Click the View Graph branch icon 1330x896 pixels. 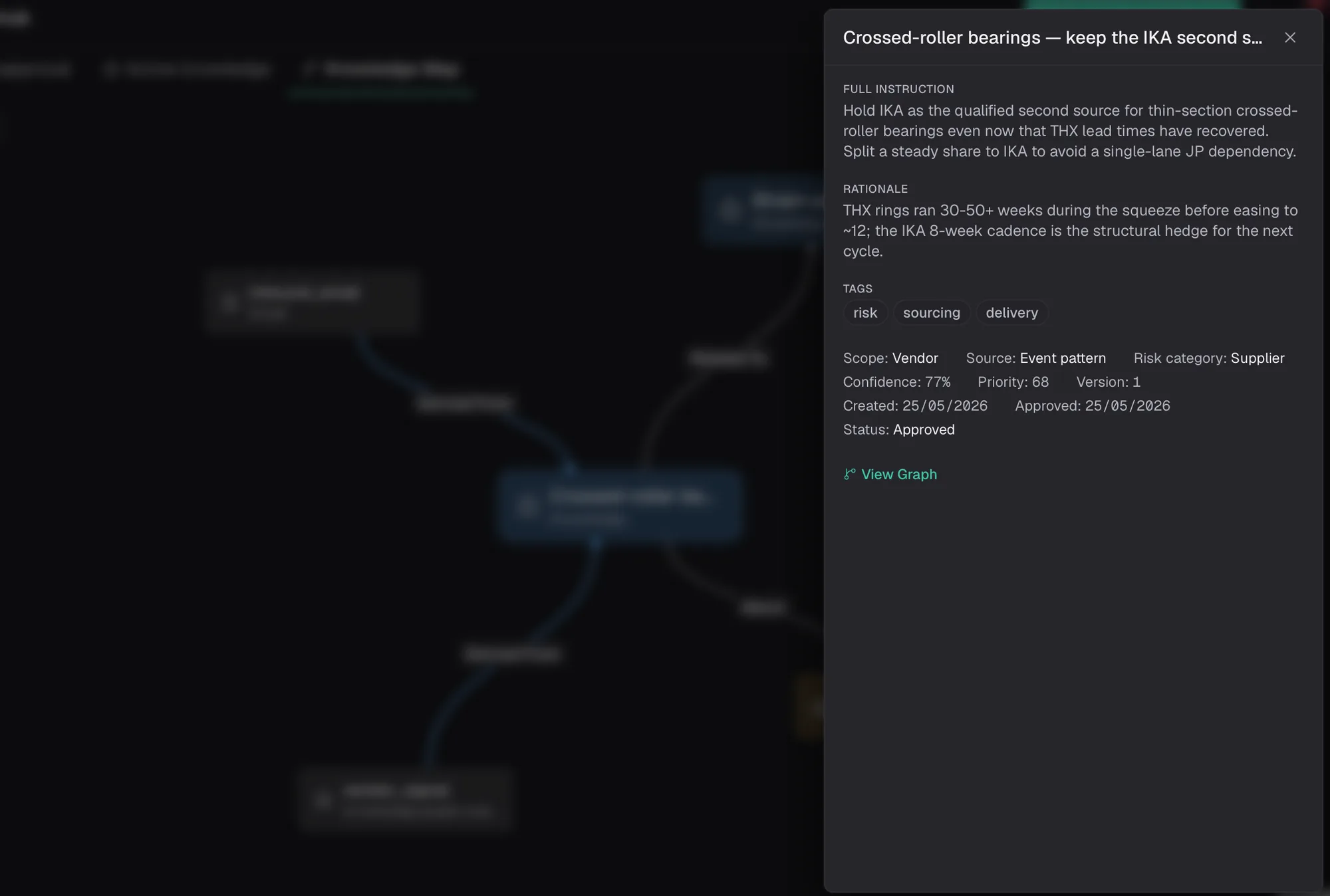click(849, 474)
